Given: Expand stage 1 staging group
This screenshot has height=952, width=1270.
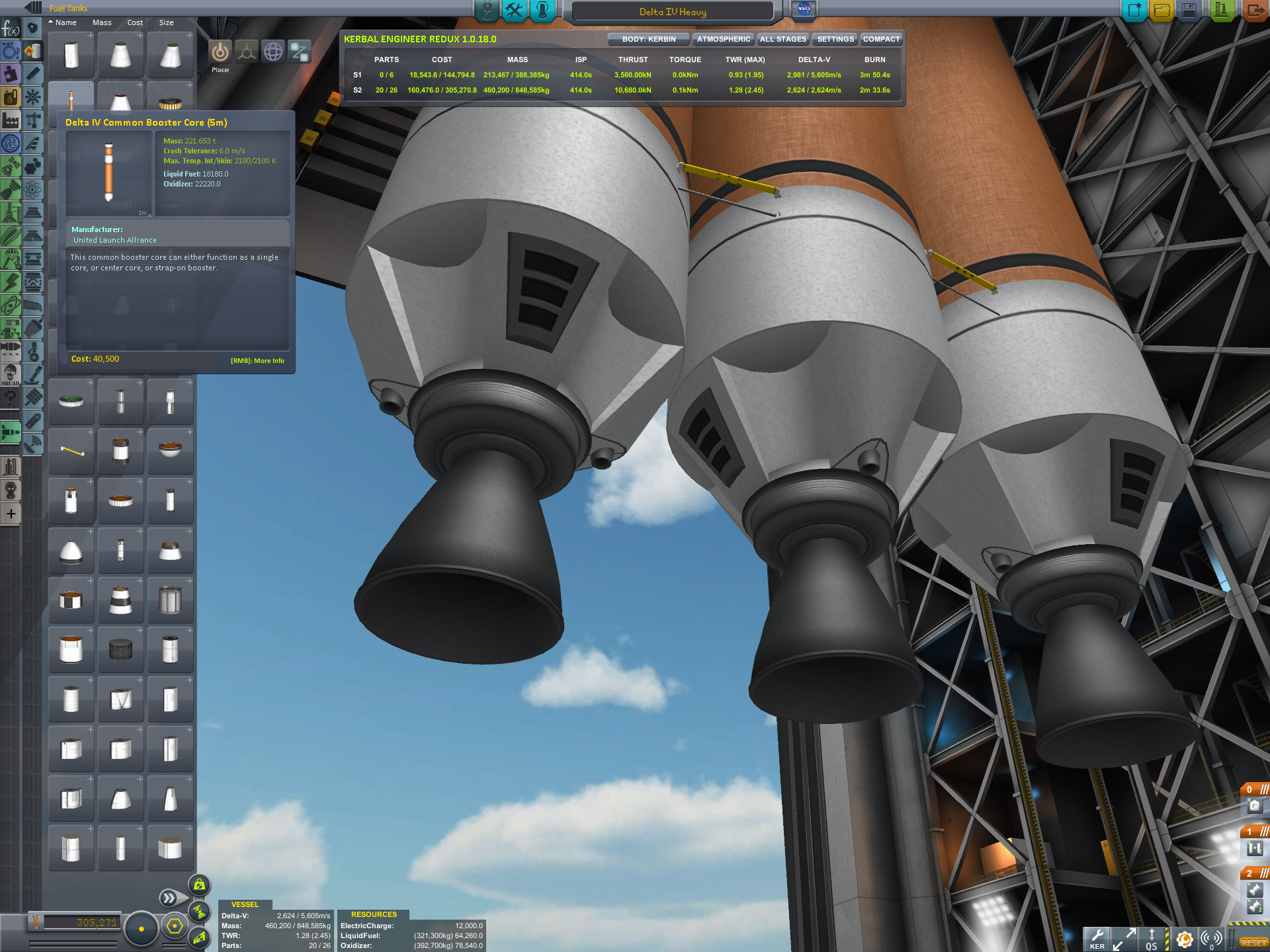Looking at the screenshot, I should coord(1254,832).
